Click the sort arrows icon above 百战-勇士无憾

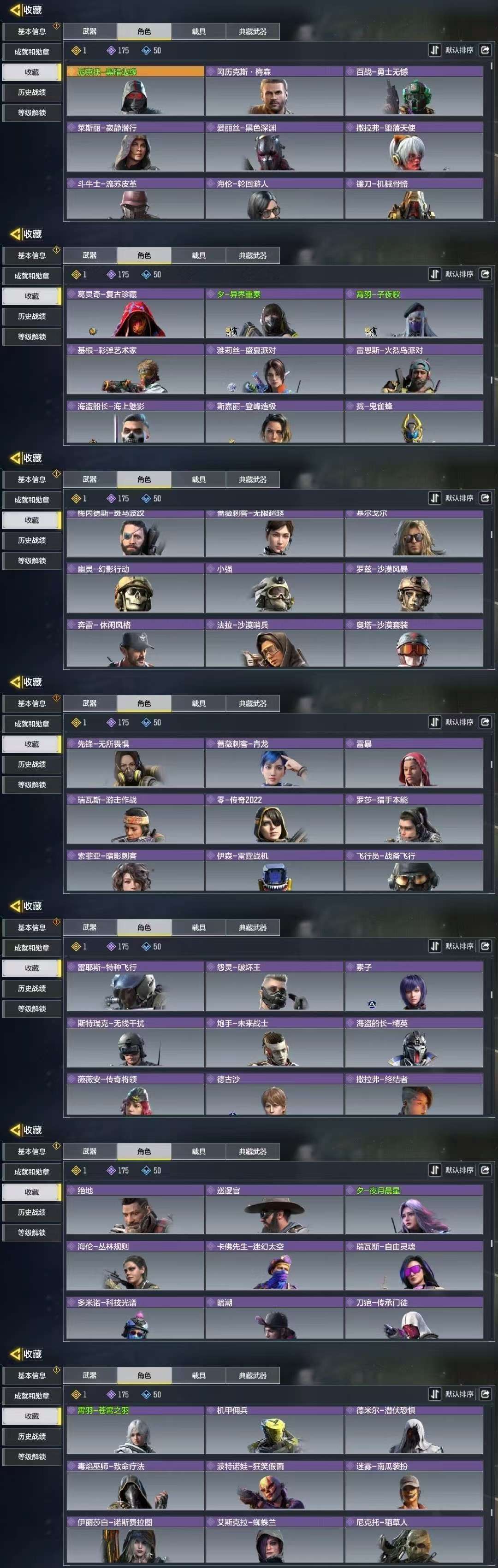click(x=434, y=50)
